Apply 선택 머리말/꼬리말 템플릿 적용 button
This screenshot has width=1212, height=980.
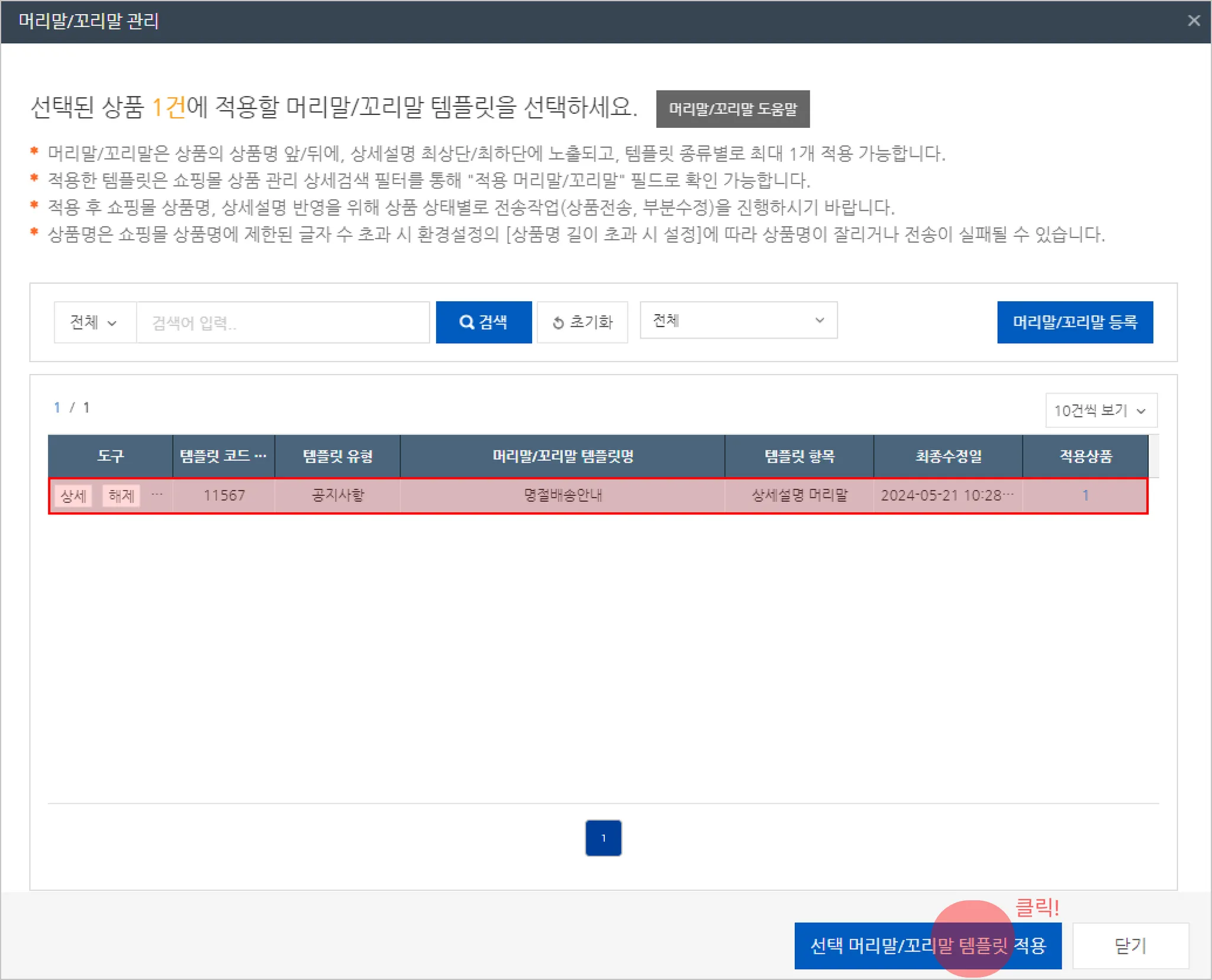coord(927,945)
